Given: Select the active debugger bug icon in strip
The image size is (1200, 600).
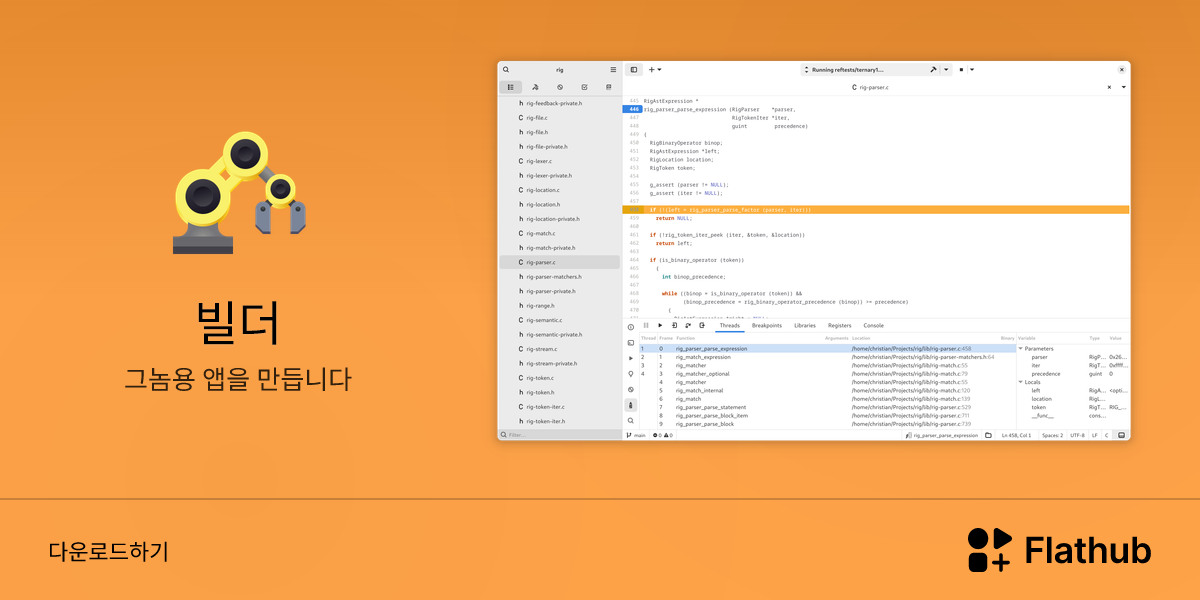Looking at the screenshot, I should [x=631, y=405].
